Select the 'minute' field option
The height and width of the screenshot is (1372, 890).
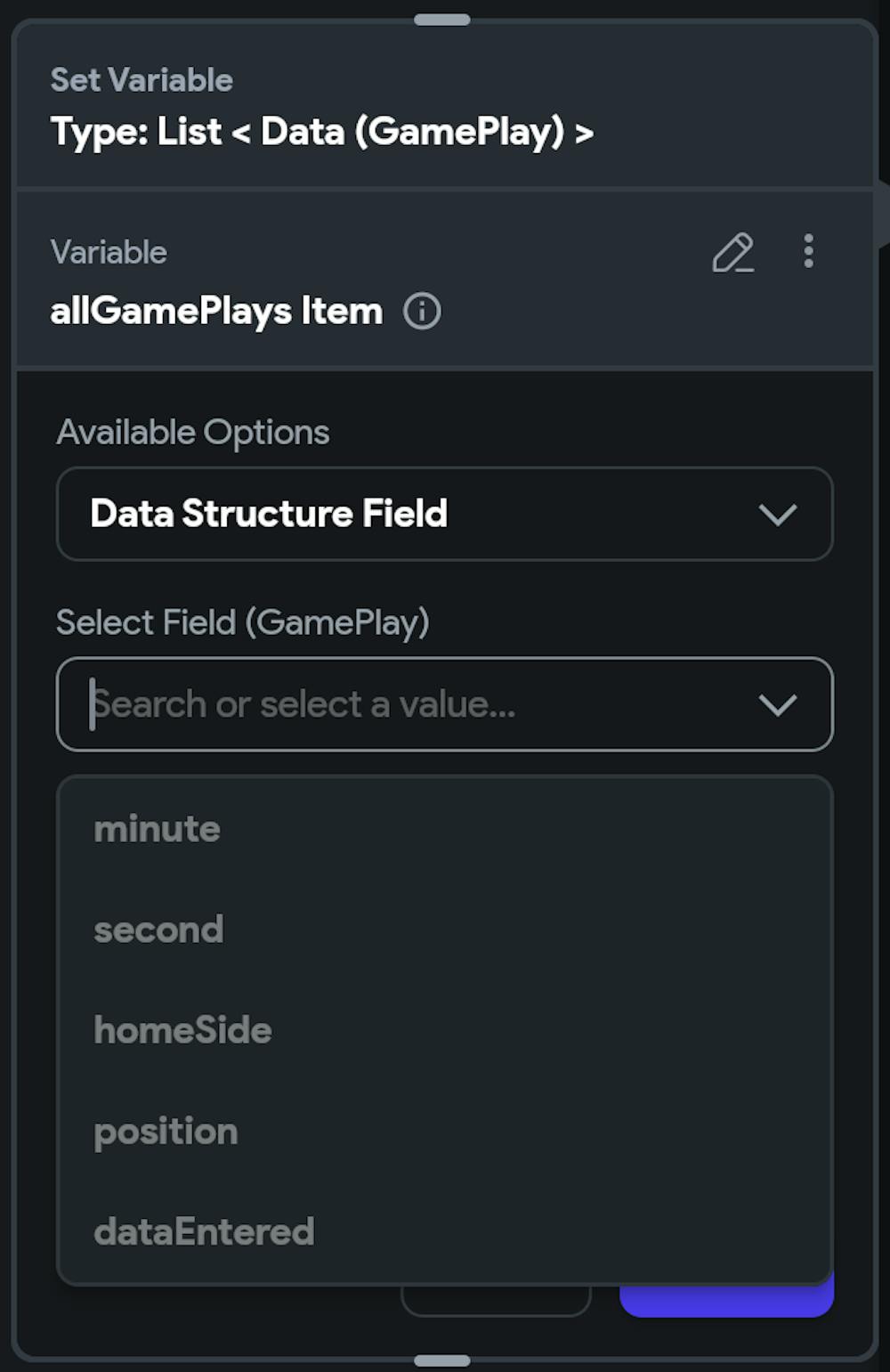point(158,829)
